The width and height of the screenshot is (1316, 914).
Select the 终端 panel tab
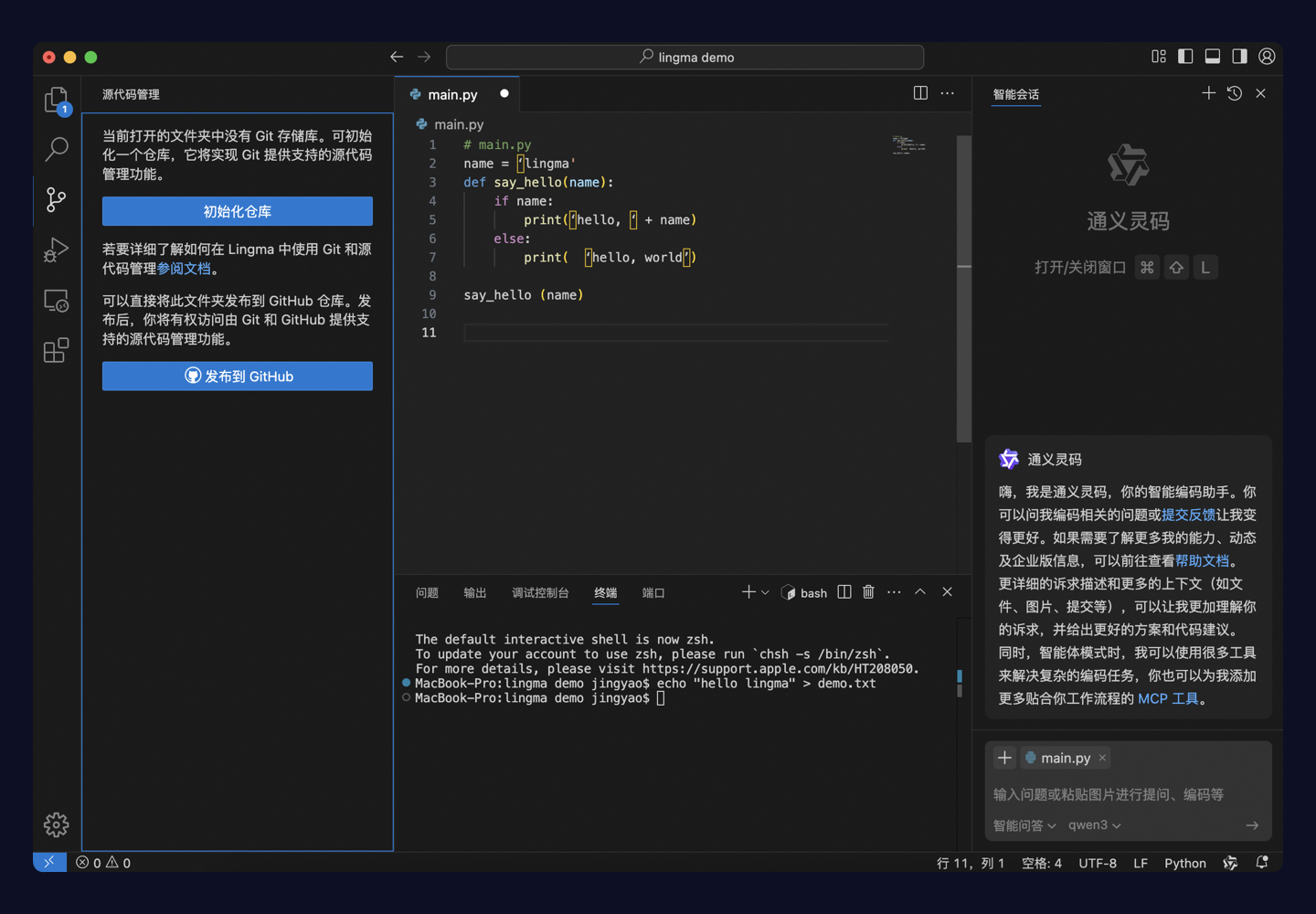click(x=606, y=593)
